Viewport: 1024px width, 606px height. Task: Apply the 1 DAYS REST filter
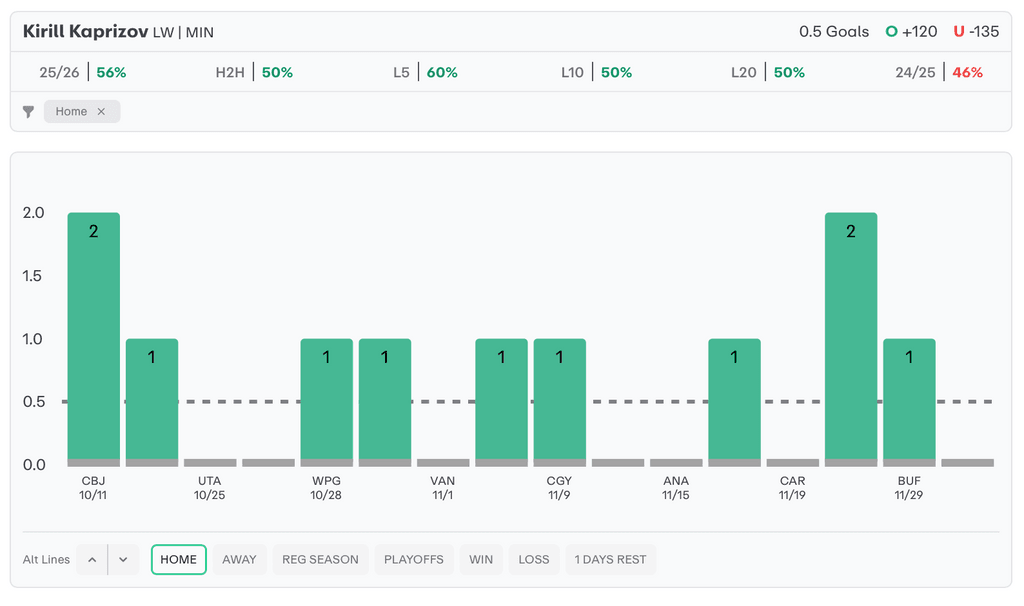click(x=610, y=560)
